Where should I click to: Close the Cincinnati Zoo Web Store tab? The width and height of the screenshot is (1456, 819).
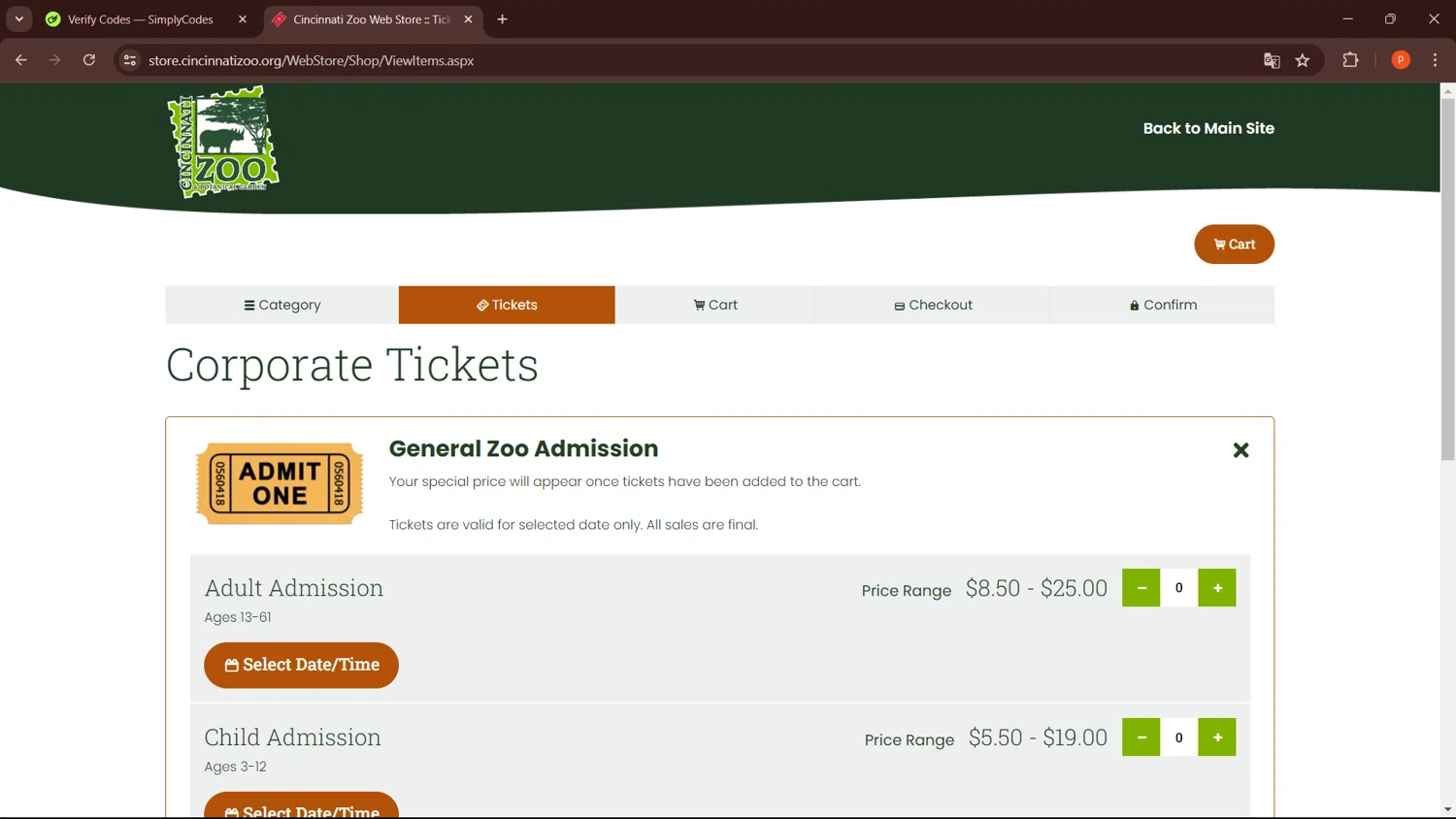(x=468, y=19)
